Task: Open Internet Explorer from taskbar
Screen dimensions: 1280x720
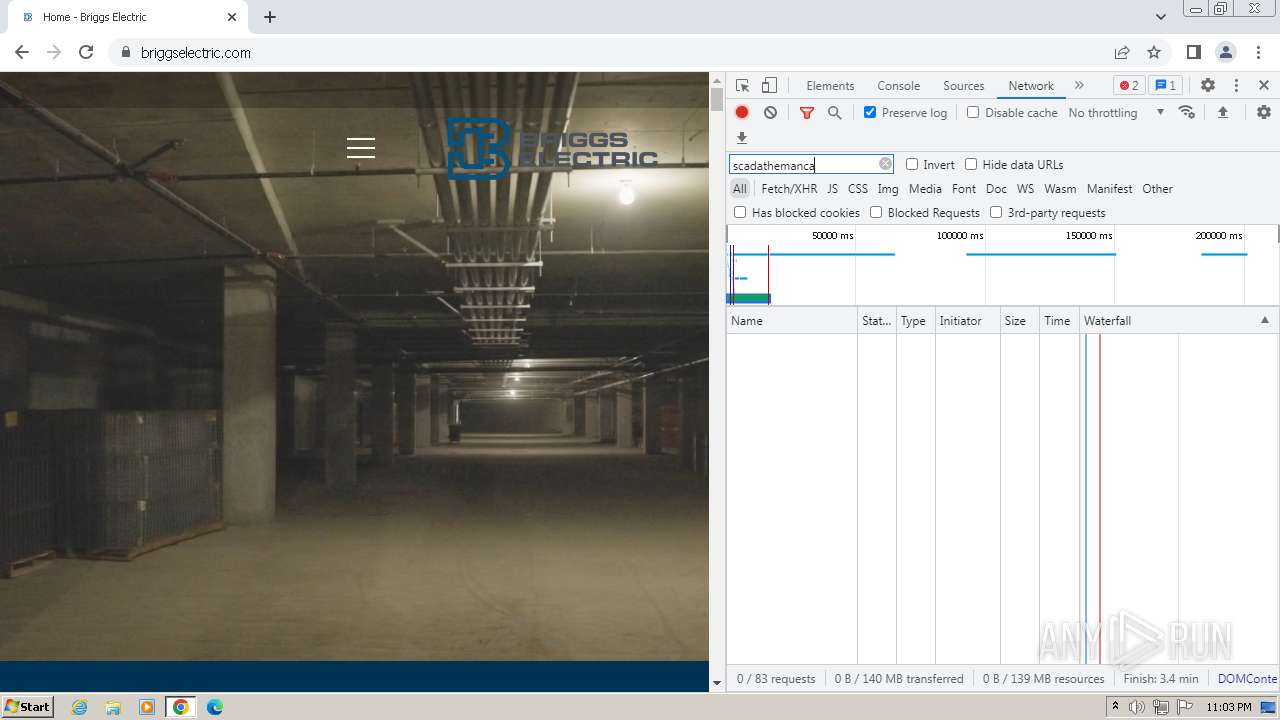Action: [x=79, y=707]
